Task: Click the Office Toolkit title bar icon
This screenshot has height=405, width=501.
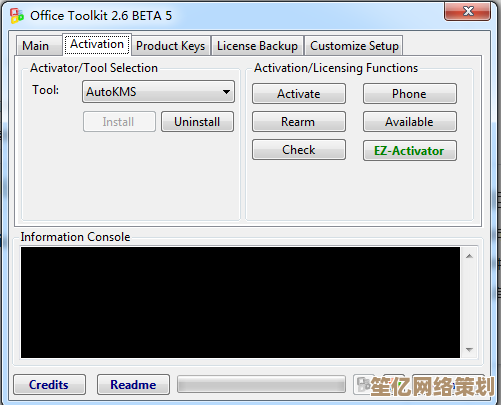Action: 17,16
